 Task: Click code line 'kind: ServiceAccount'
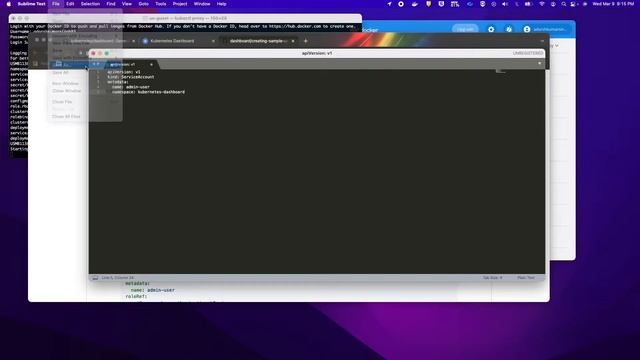click(x=131, y=77)
